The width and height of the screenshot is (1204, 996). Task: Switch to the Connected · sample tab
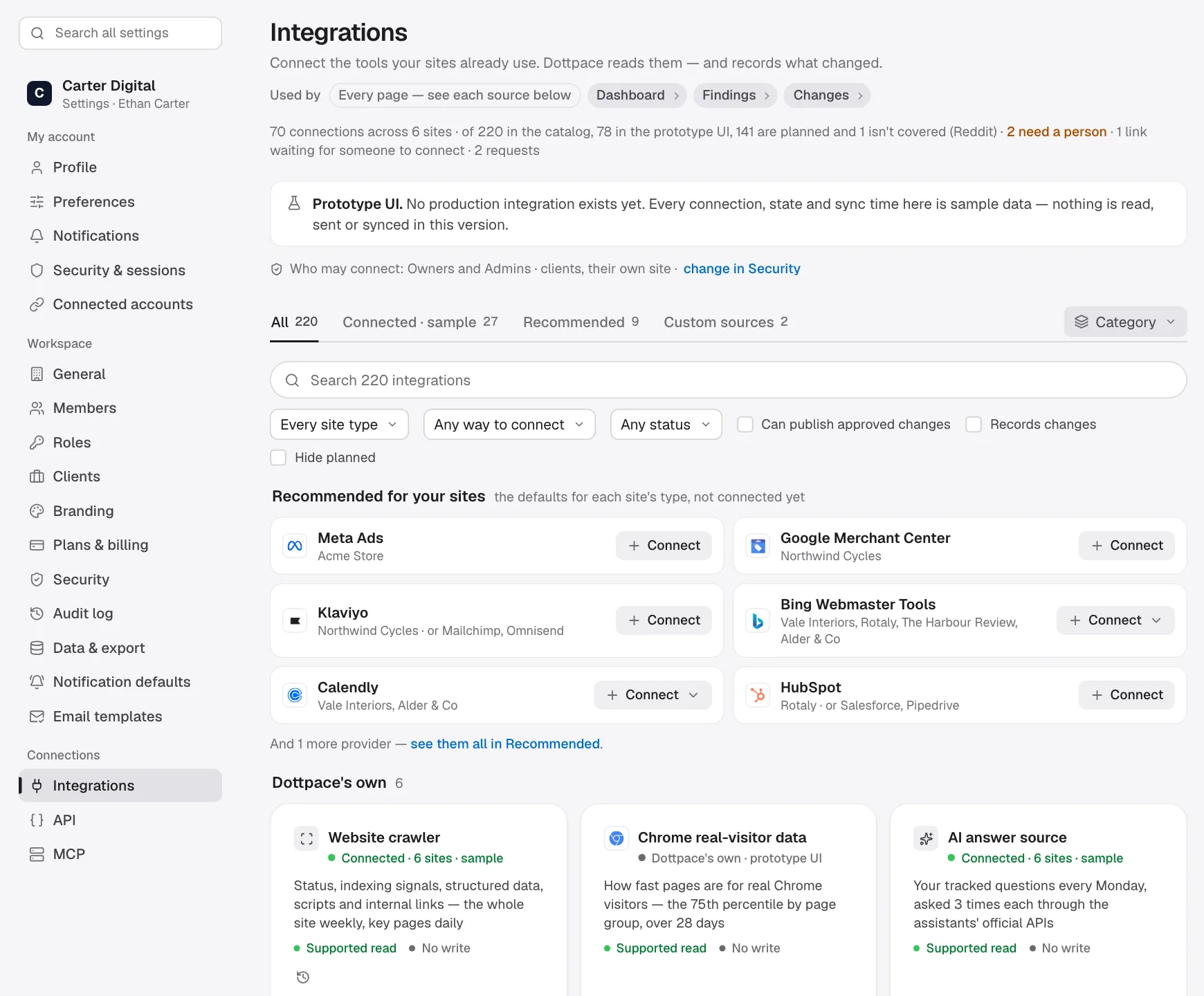coord(420,322)
